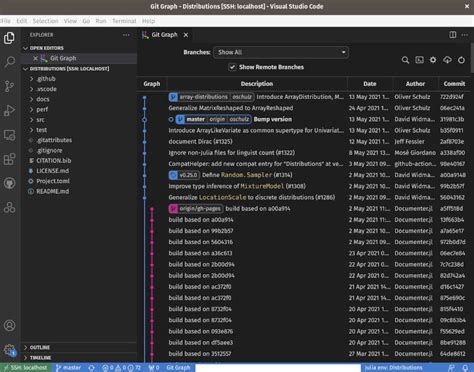Open Extensions view in activity bar

(9, 159)
